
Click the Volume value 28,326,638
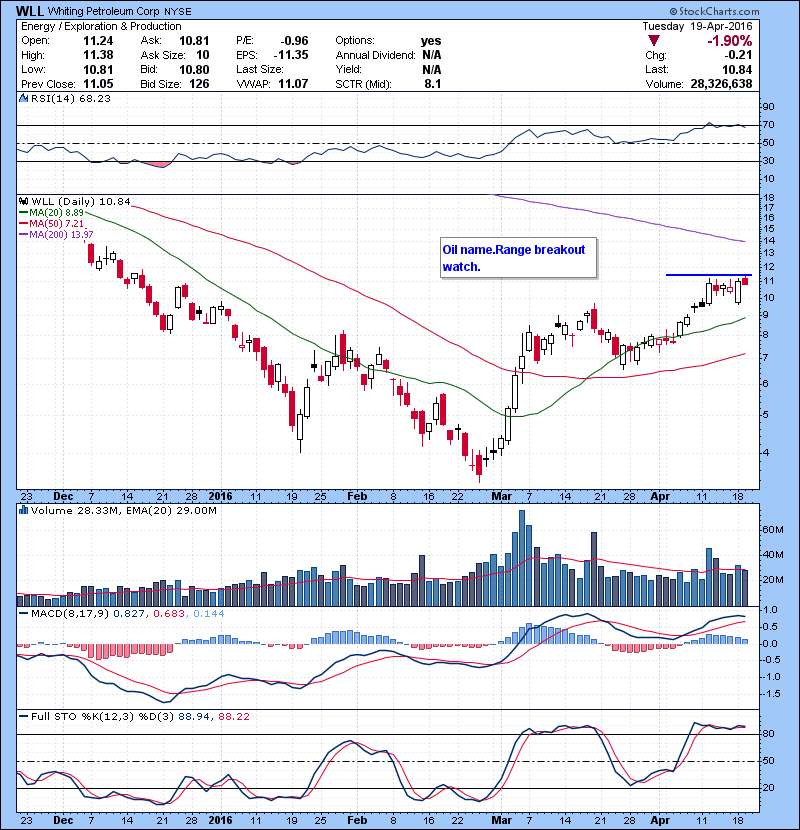[x=721, y=84]
